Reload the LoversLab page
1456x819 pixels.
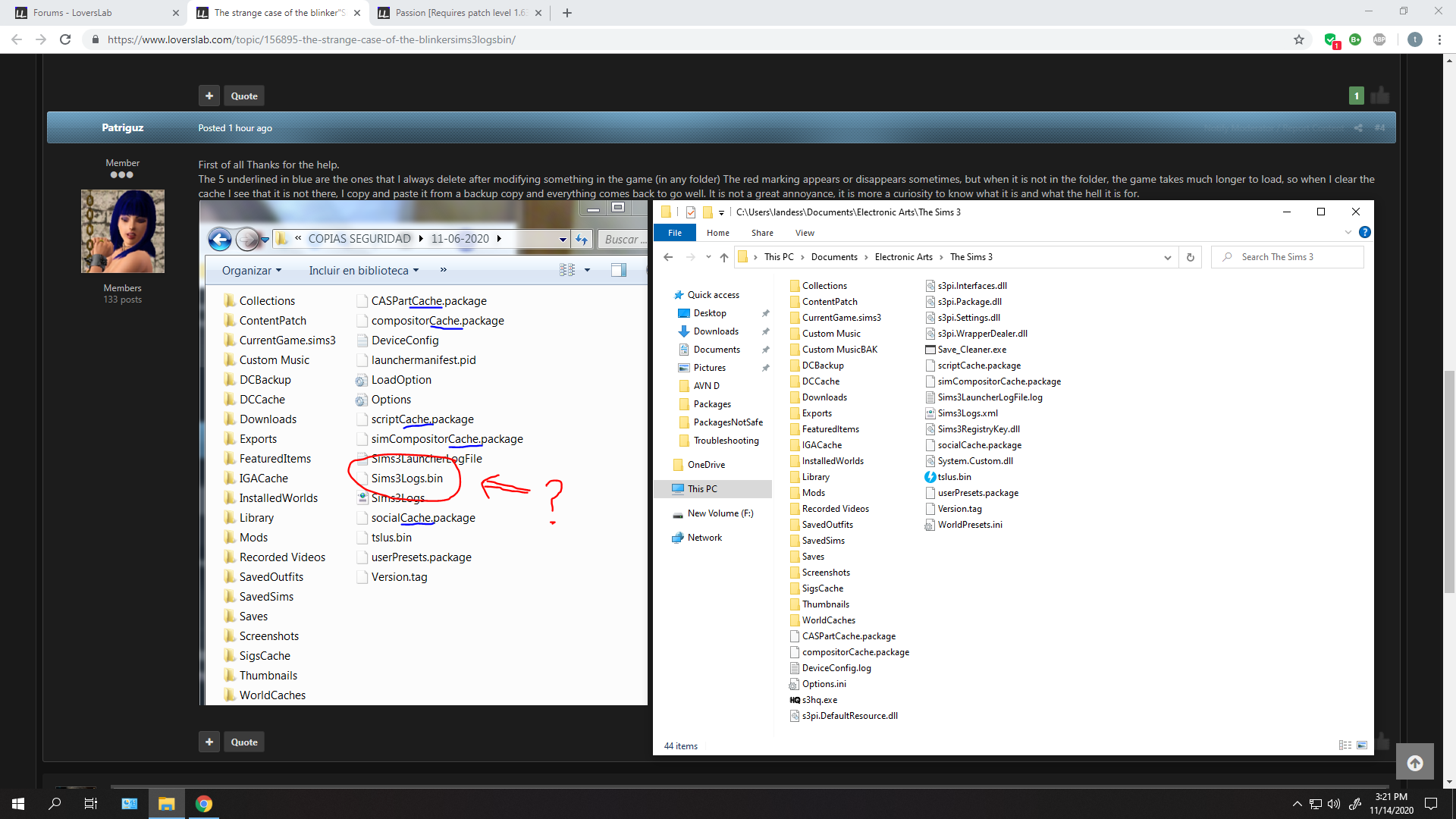click(x=65, y=39)
